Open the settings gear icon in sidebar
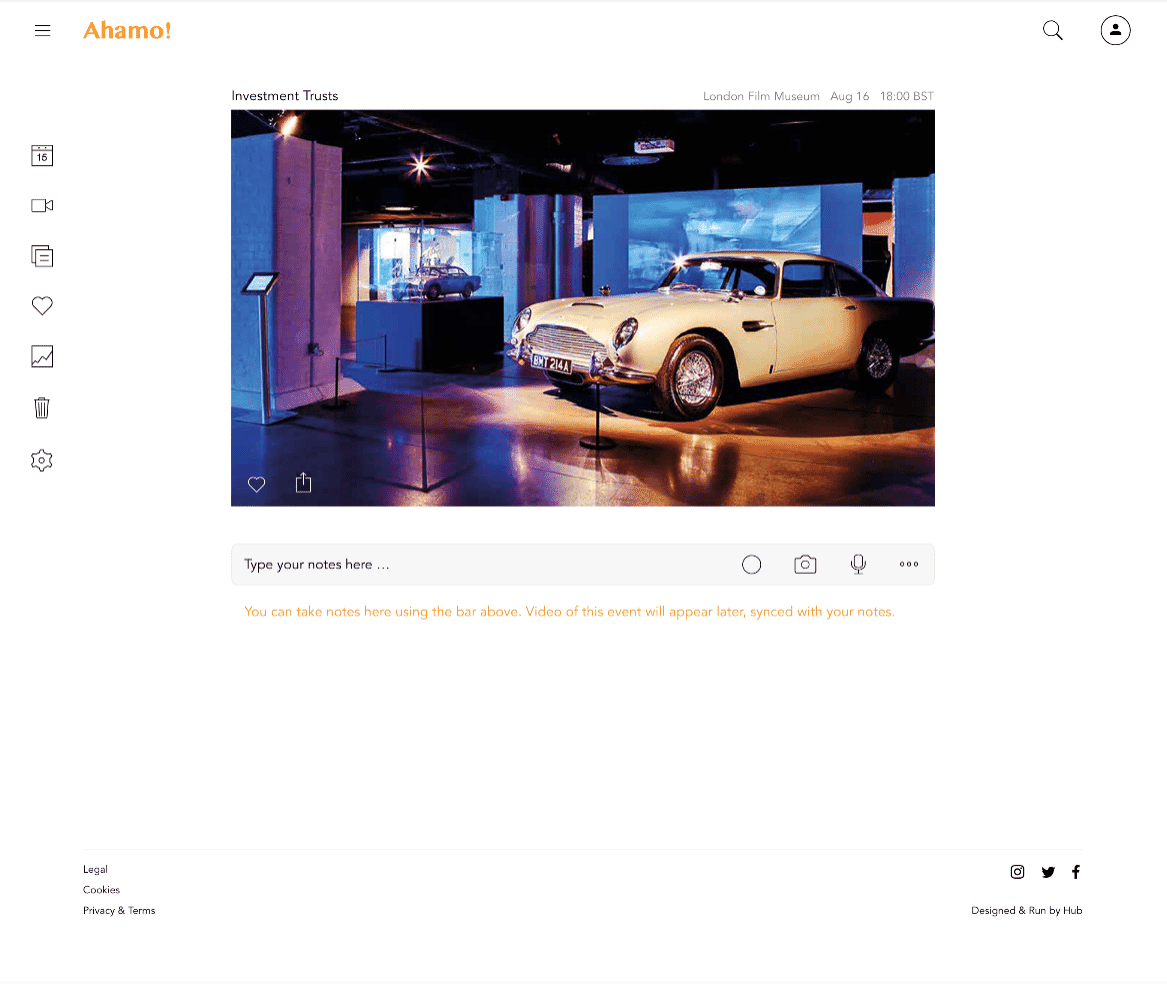1167x984 pixels. (42, 460)
